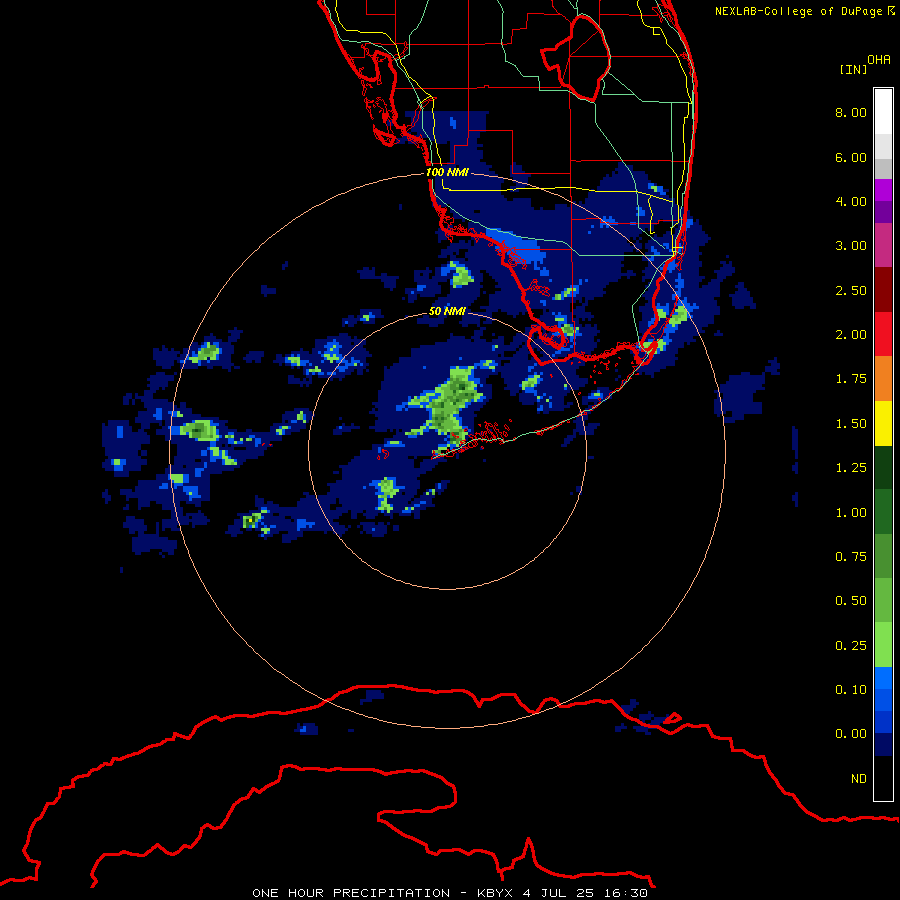This screenshot has height=900, width=900.
Task: Click the 100 NMI range ring label
Action: click(447, 172)
